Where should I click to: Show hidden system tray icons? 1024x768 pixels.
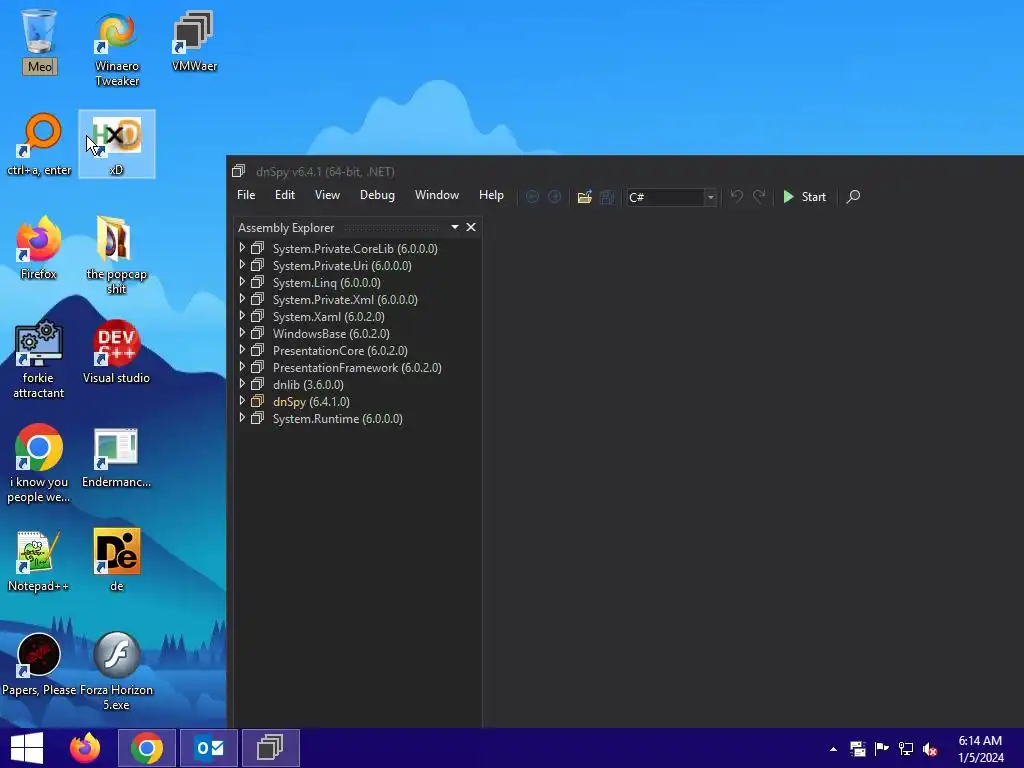tap(833, 749)
